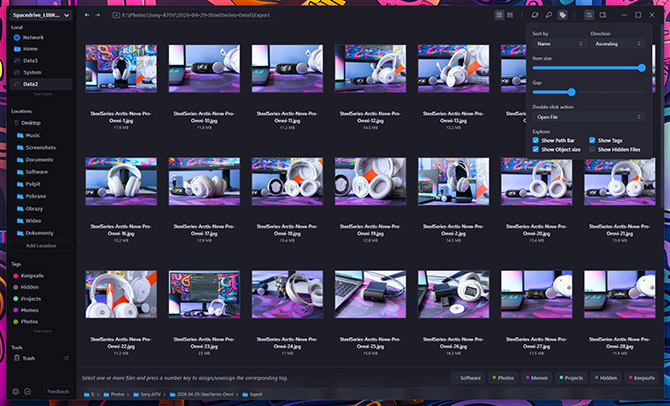Toggle Projects tag in assign bar

tap(571, 378)
